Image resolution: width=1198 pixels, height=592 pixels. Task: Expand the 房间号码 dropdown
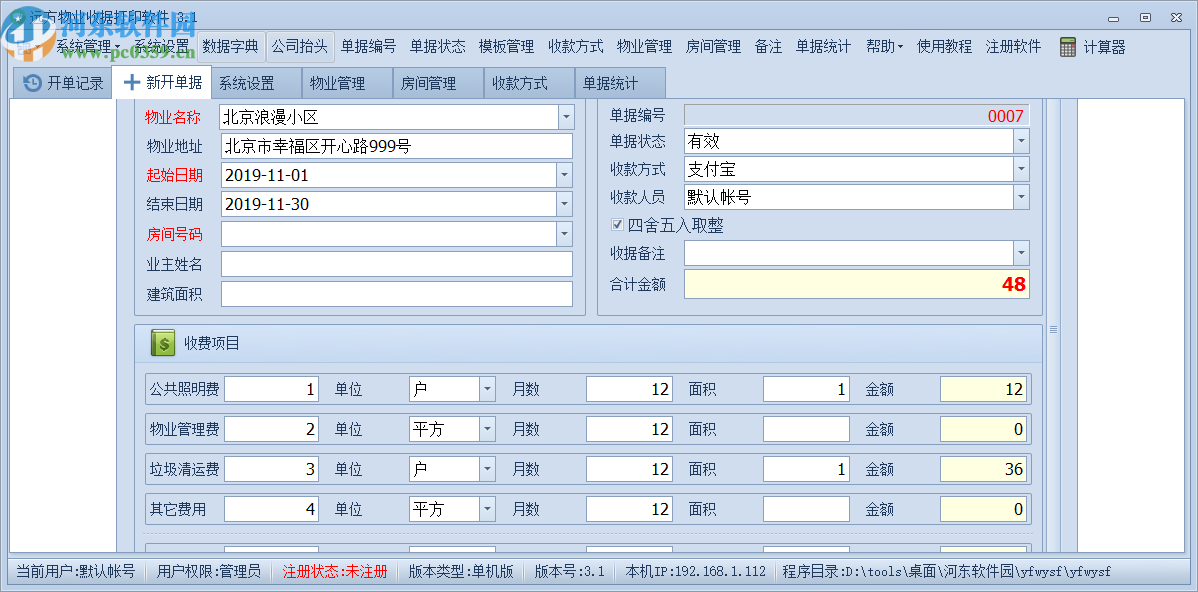point(565,234)
